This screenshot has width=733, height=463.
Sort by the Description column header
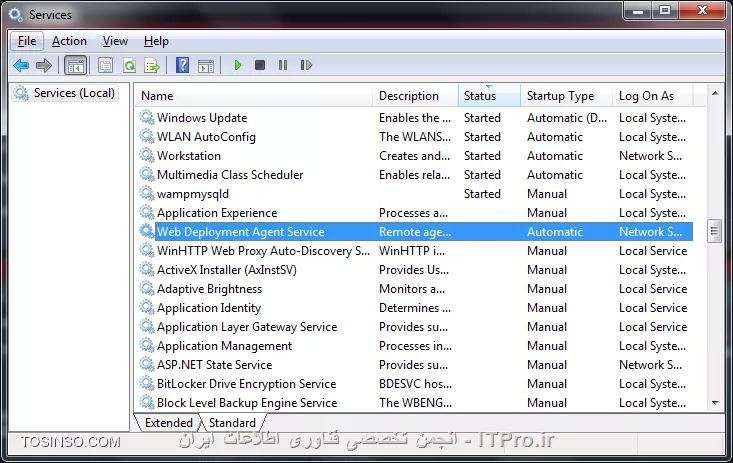click(x=416, y=96)
